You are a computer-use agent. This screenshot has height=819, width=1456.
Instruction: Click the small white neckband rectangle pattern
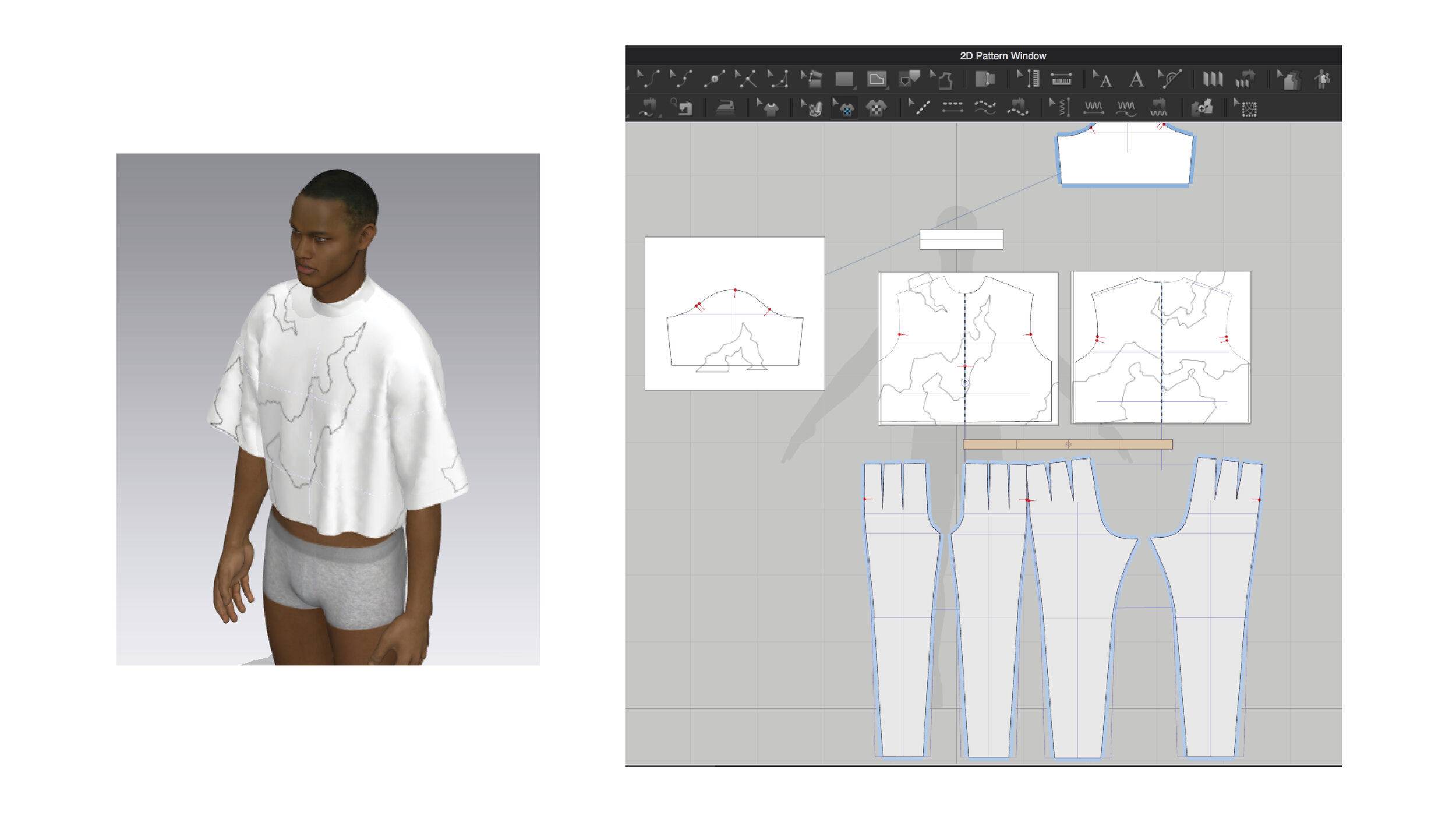[961, 239]
